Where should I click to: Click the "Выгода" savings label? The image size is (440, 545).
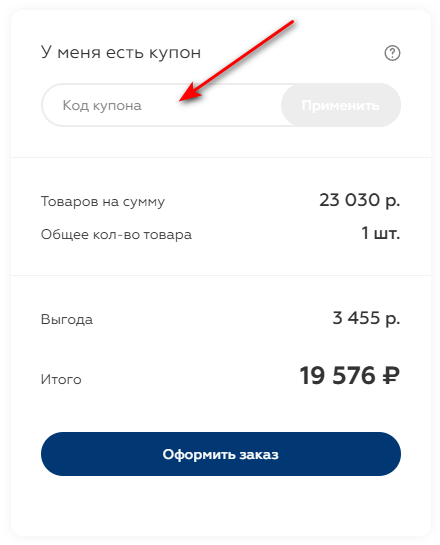(x=67, y=319)
